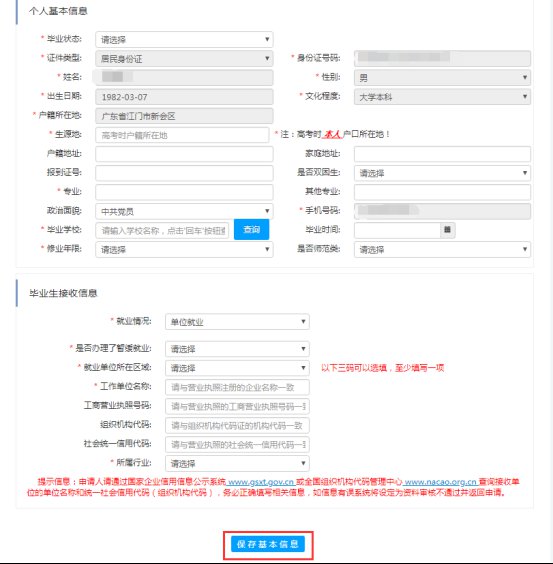Click the 家庭地址 input field
Image resolution: width=553 pixels, height=564 pixels.
[x=442, y=154]
